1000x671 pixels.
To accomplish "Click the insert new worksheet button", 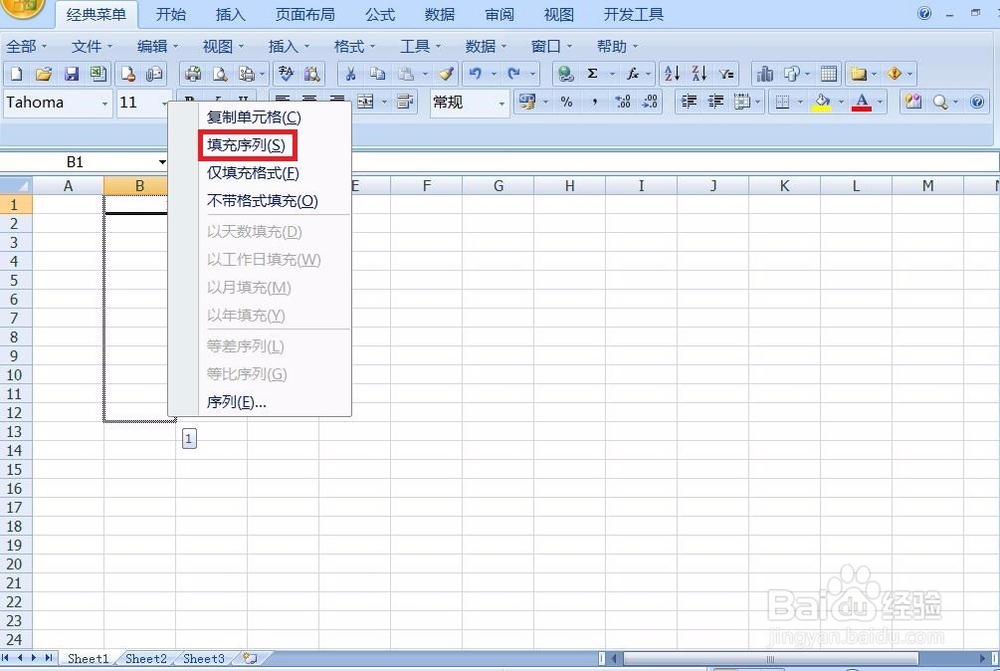I will click(x=251, y=658).
